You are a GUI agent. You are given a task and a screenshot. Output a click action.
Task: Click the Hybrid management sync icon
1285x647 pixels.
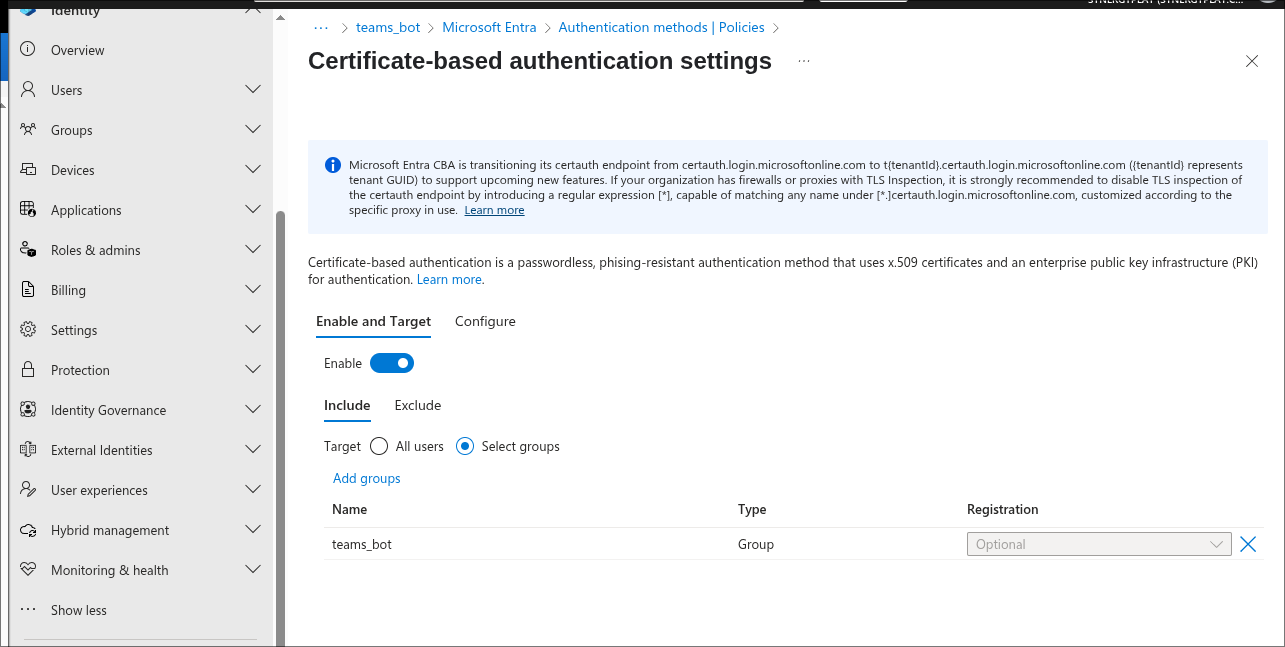pyautogui.click(x=28, y=530)
